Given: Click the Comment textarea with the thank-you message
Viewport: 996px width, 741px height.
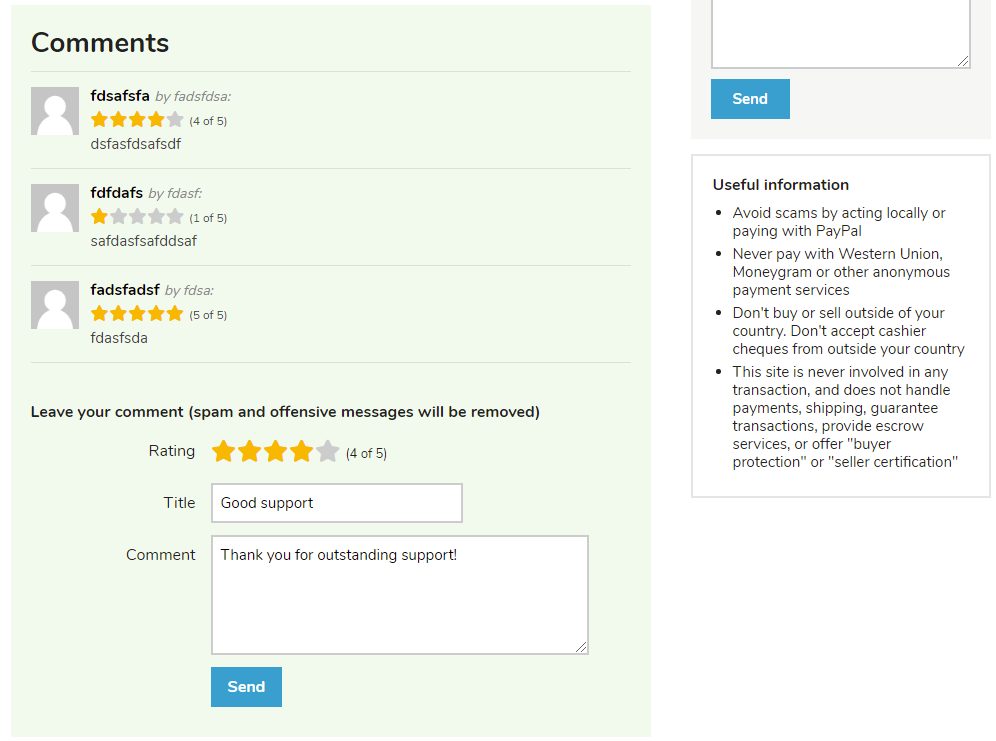Looking at the screenshot, I should pos(399,594).
